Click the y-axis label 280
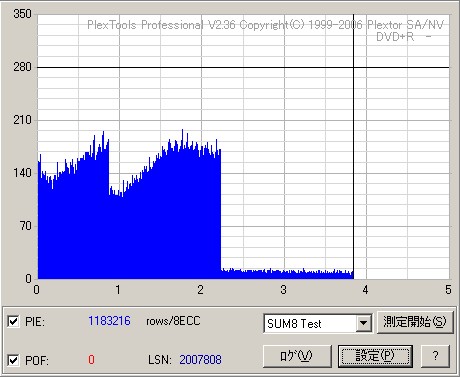The height and width of the screenshot is (377, 460). coord(22,67)
